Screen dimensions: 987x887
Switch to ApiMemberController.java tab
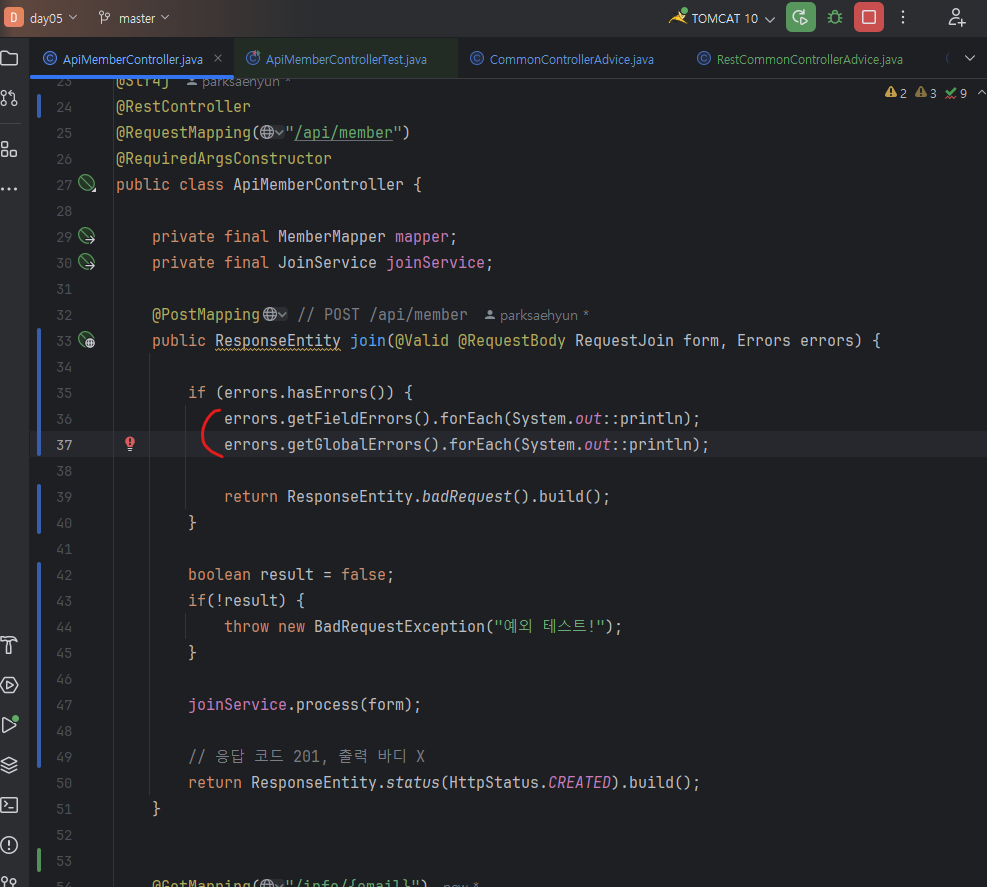click(x=132, y=59)
